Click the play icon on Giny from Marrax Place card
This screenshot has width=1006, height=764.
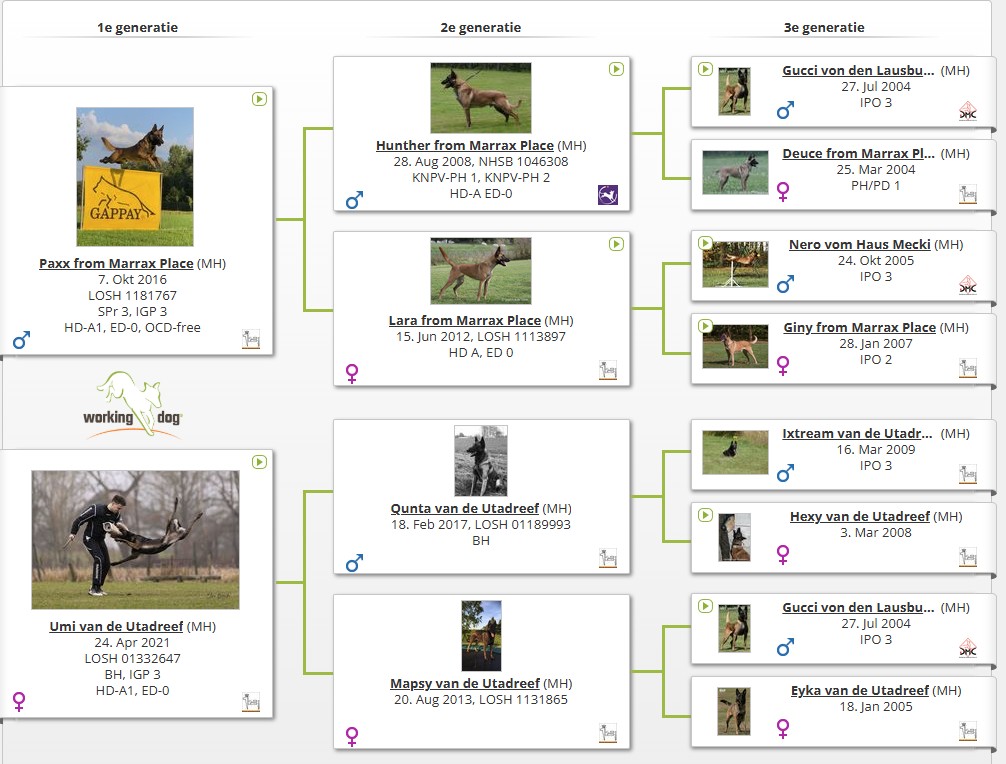(705, 326)
